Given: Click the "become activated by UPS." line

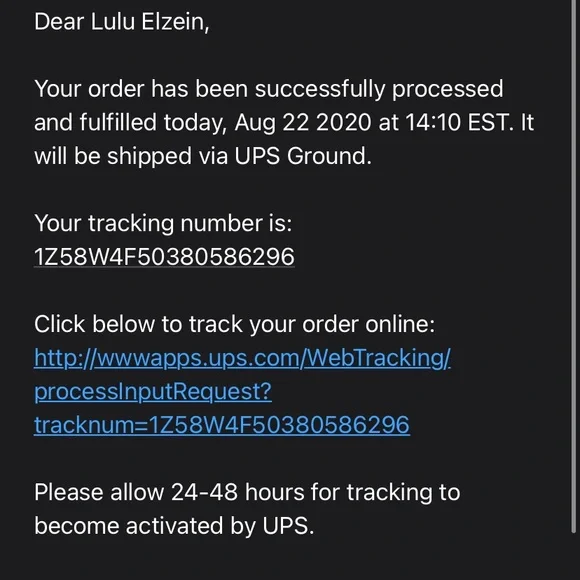Looking at the screenshot, I should click(174, 526).
